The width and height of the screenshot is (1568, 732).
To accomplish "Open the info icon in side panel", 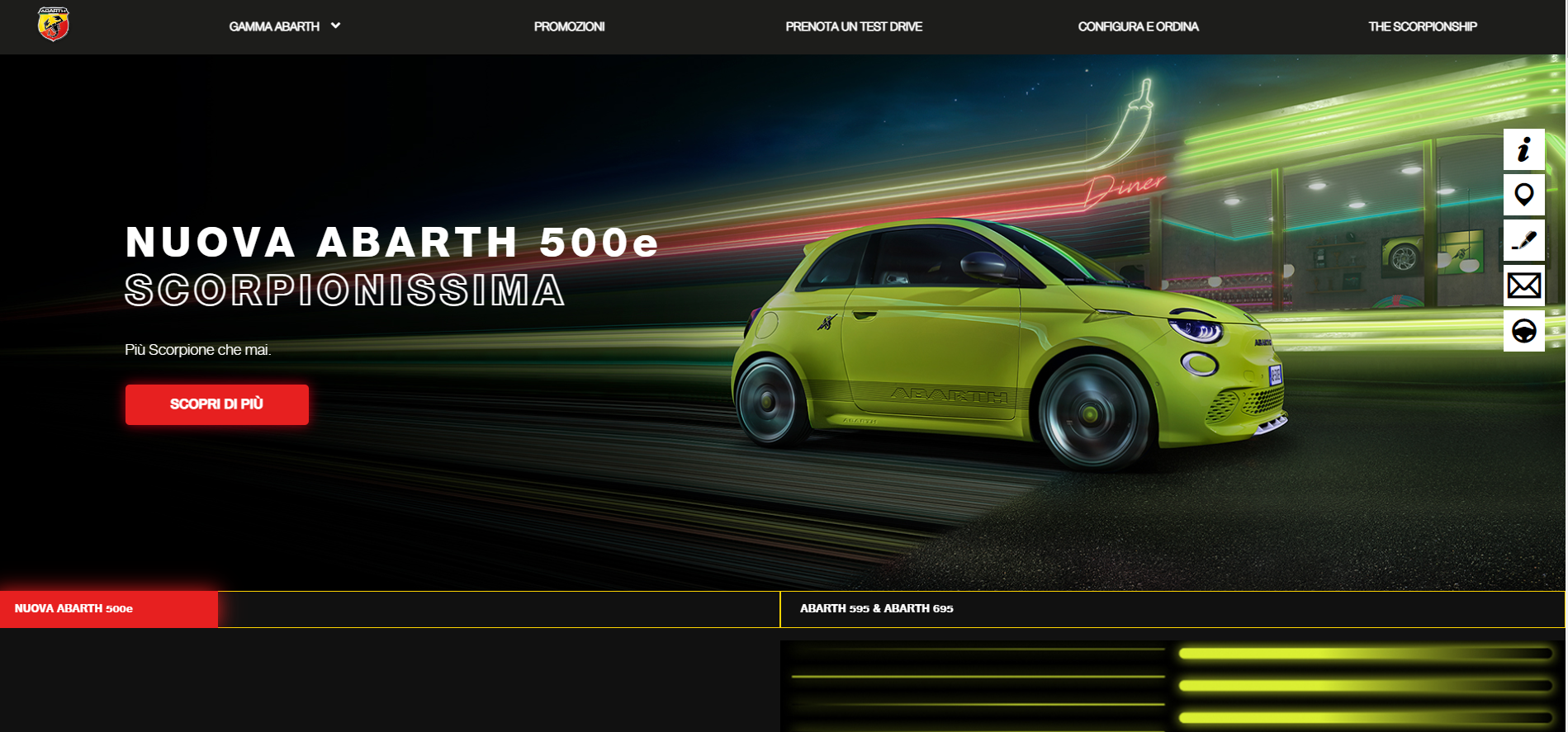I will pos(1523,149).
